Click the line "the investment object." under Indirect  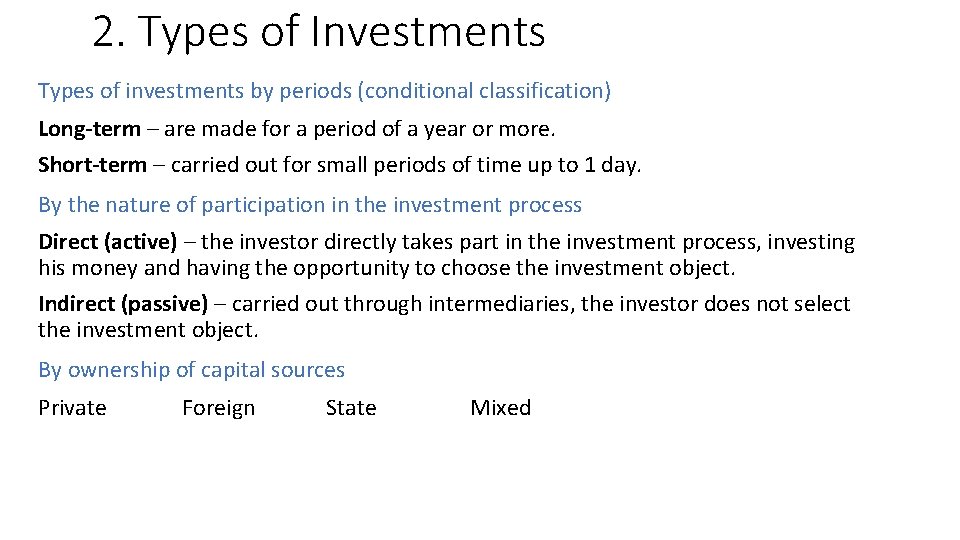pyautogui.click(x=148, y=330)
